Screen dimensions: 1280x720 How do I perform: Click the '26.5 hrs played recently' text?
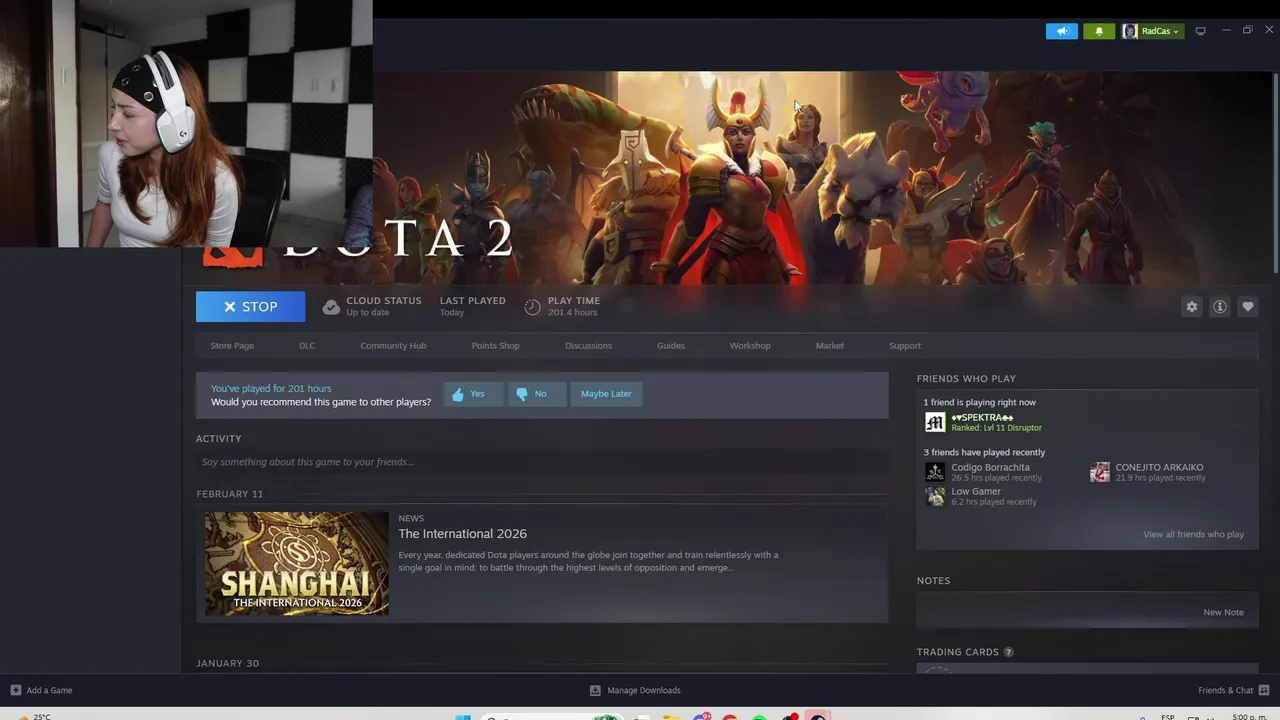point(996,478)
